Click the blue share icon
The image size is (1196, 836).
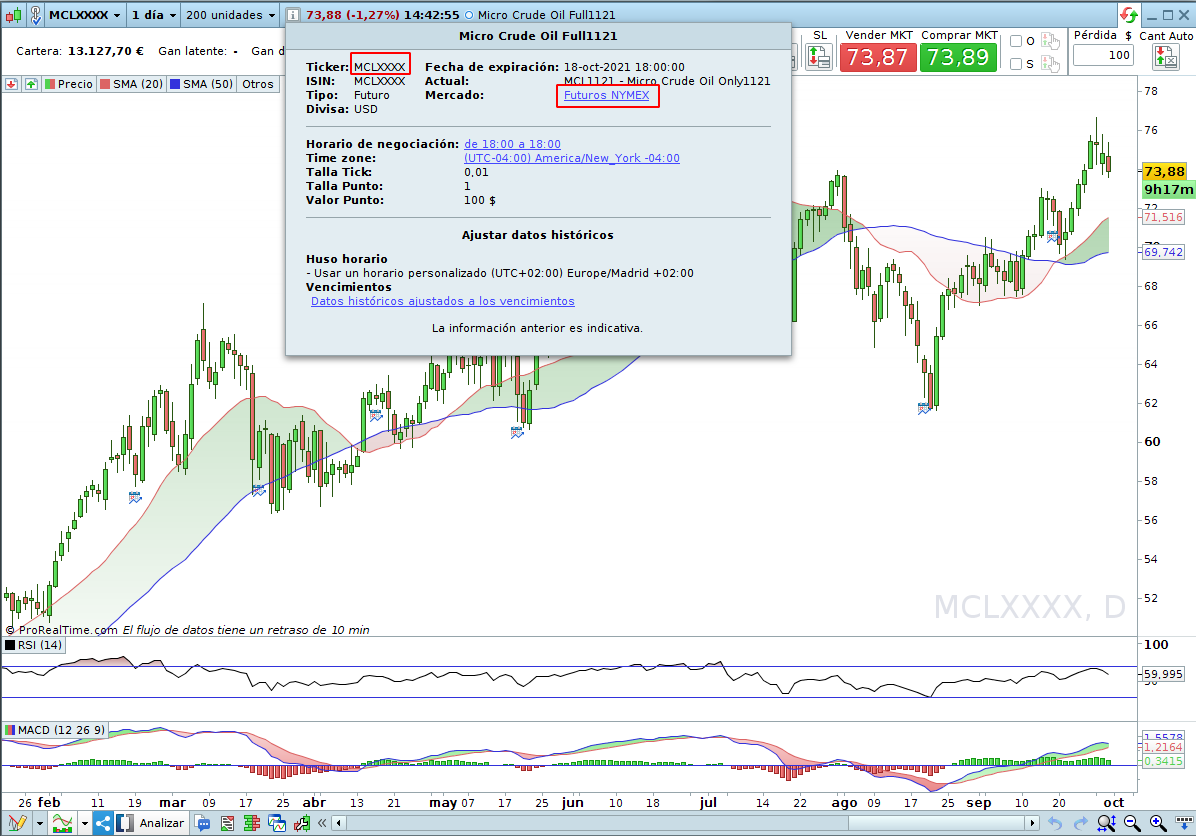(103, 823)
